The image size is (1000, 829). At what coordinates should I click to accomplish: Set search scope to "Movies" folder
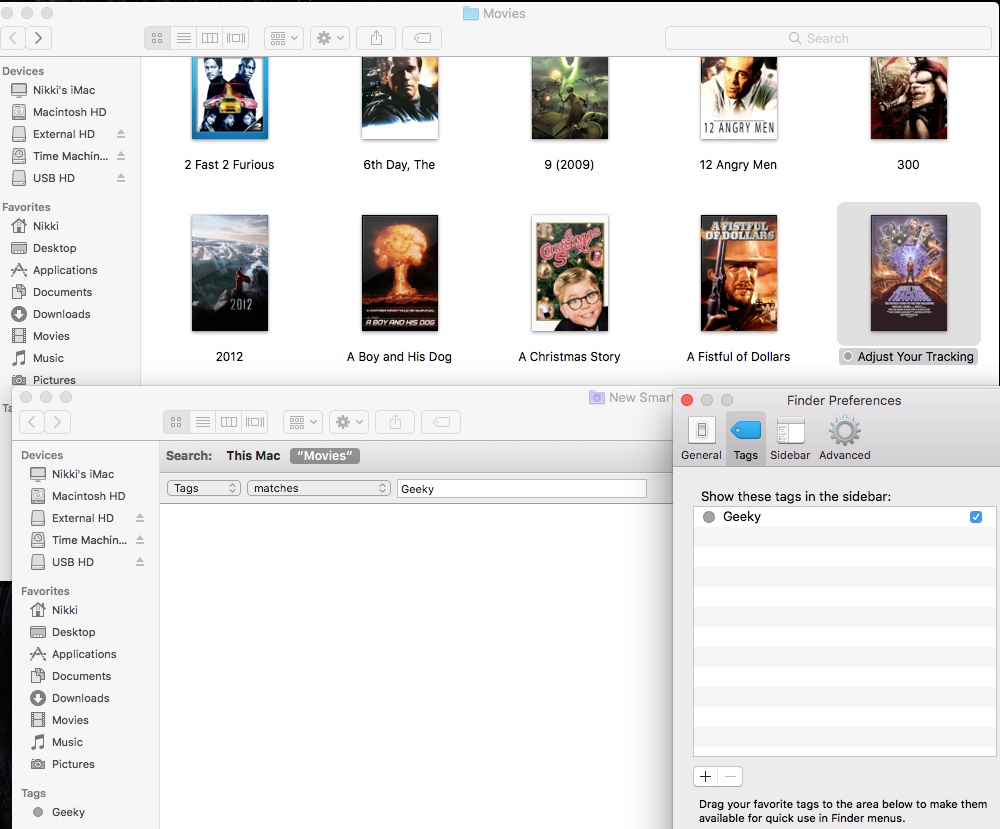coord(325,456)
